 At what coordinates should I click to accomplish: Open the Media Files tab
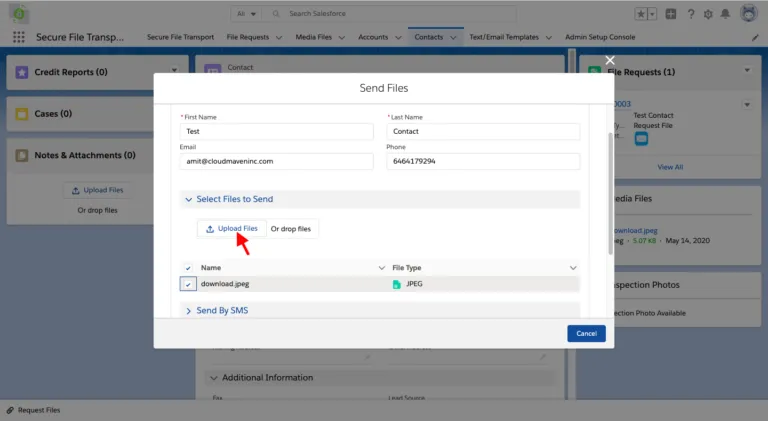click(313, 37)
